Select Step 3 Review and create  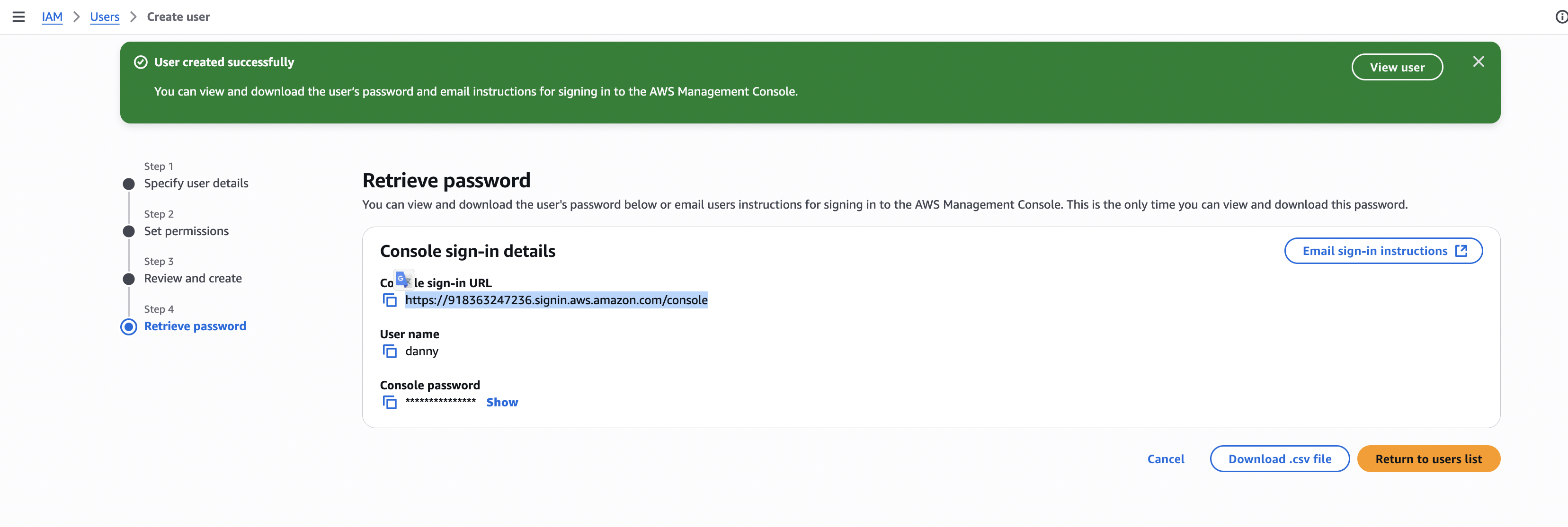click(192, 279)
